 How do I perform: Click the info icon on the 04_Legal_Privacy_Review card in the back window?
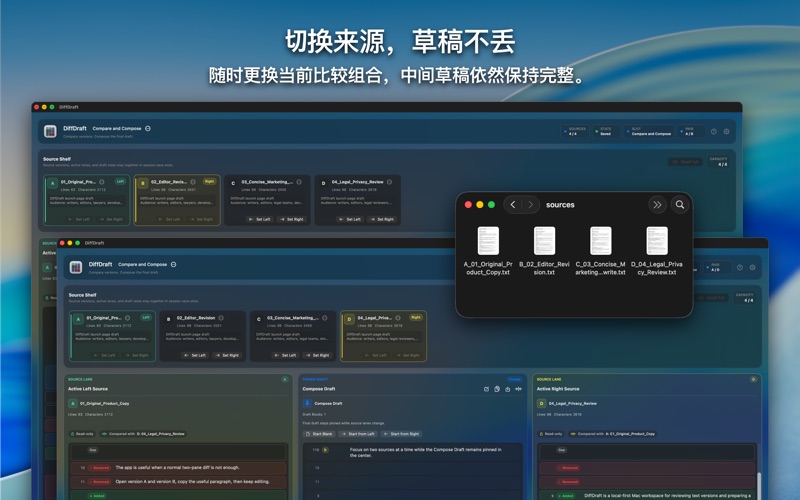point(389,182)
